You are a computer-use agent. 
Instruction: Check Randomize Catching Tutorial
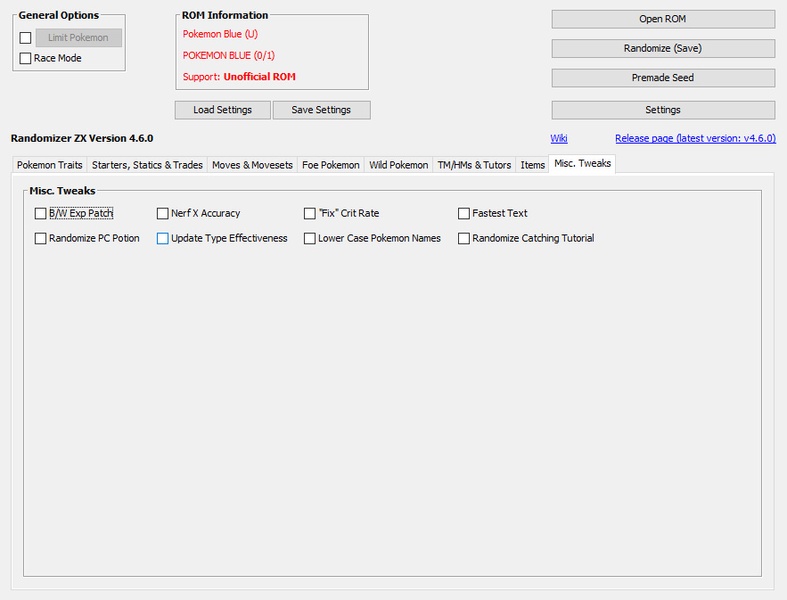[464, 238]
